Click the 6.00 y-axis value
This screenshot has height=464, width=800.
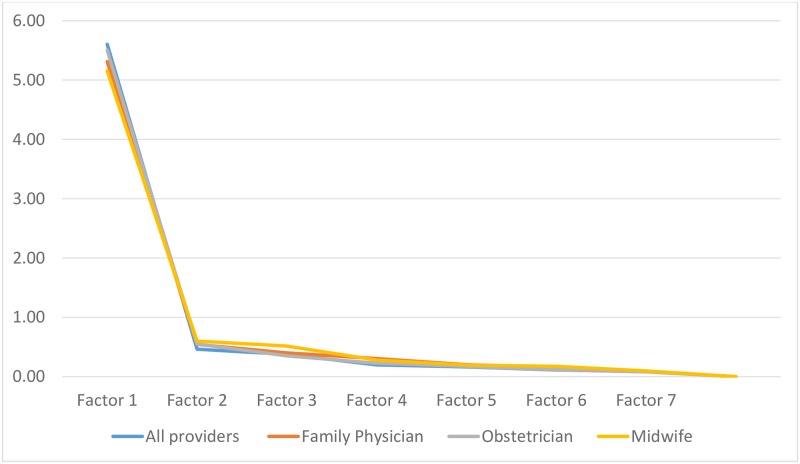pos(29,21)
